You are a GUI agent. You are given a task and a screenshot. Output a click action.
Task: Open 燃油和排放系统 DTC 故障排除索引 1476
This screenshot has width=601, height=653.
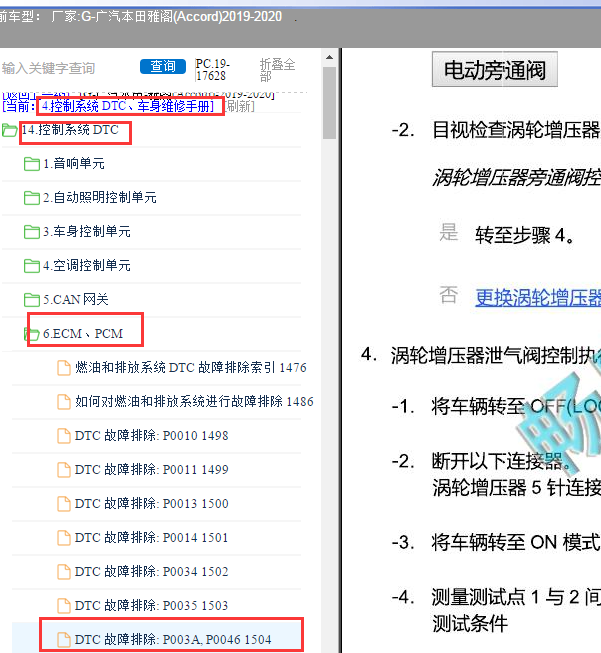[191, 368]
